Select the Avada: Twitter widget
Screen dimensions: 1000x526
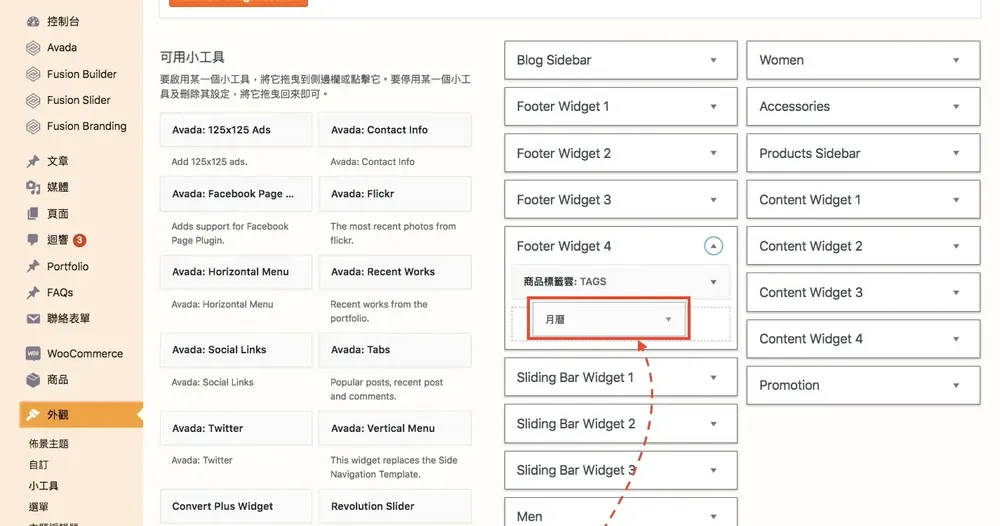coord(236,428)
